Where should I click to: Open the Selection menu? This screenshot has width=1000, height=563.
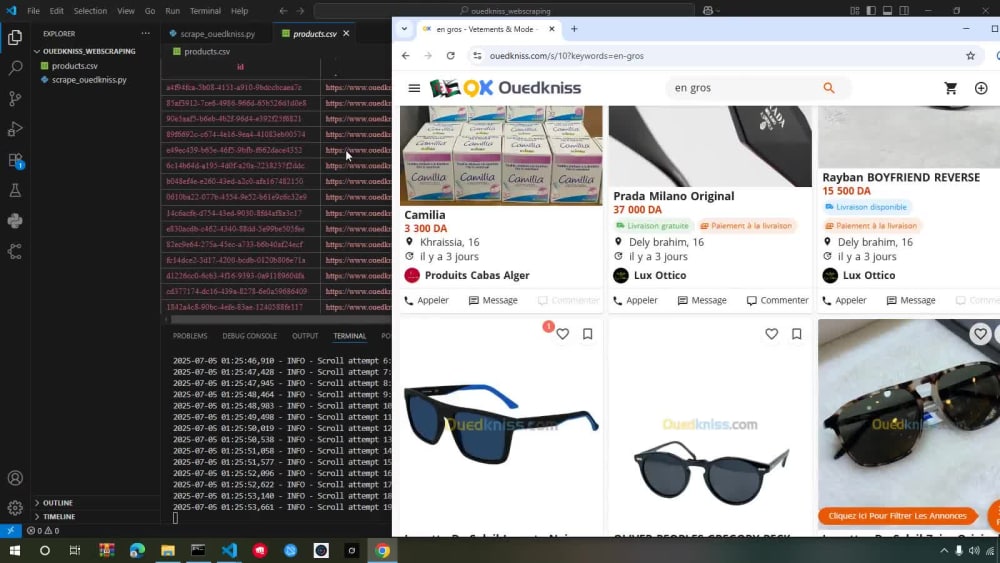pos(90,11)
